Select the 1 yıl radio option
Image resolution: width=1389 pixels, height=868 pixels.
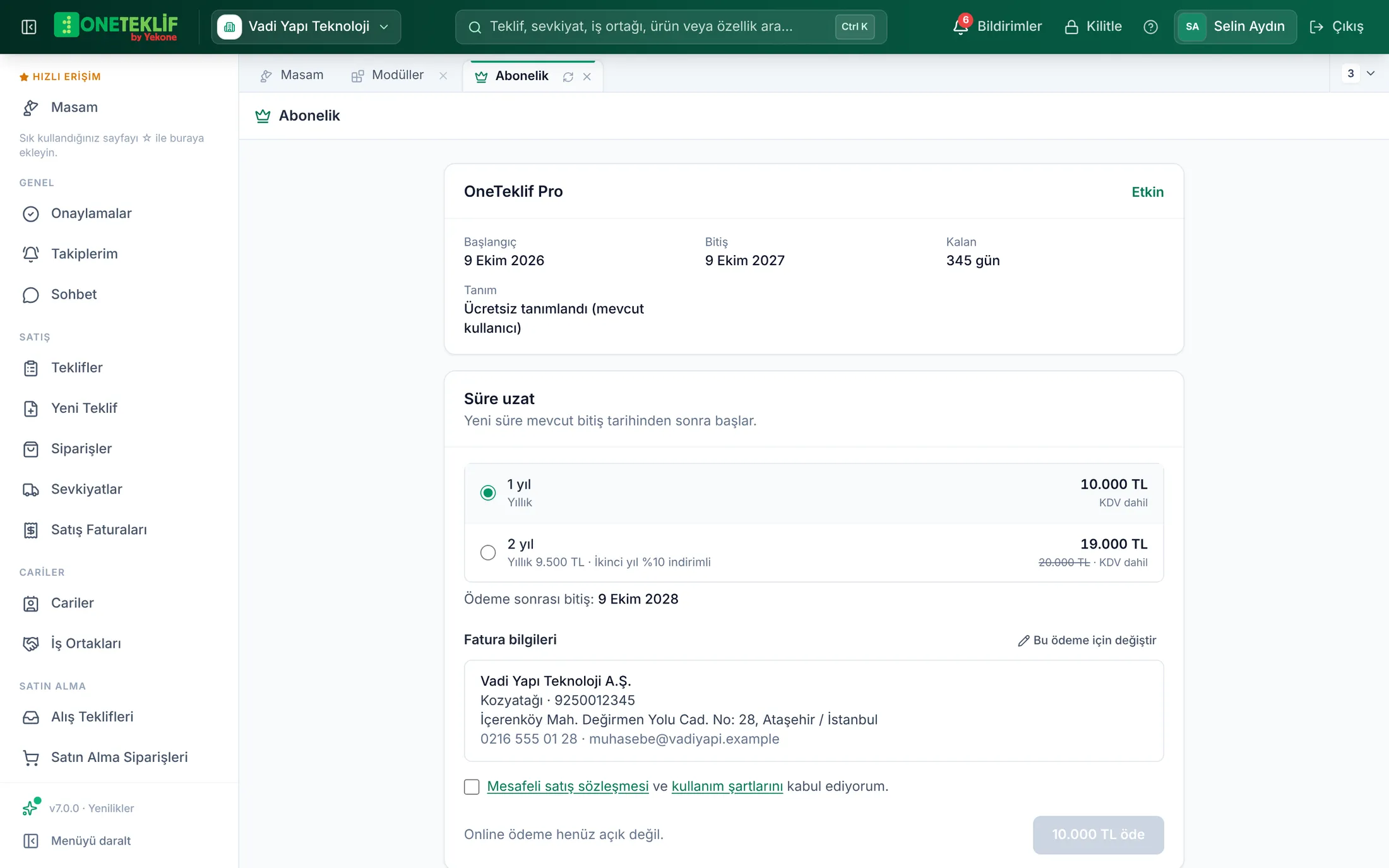click(x=488, y=493)
